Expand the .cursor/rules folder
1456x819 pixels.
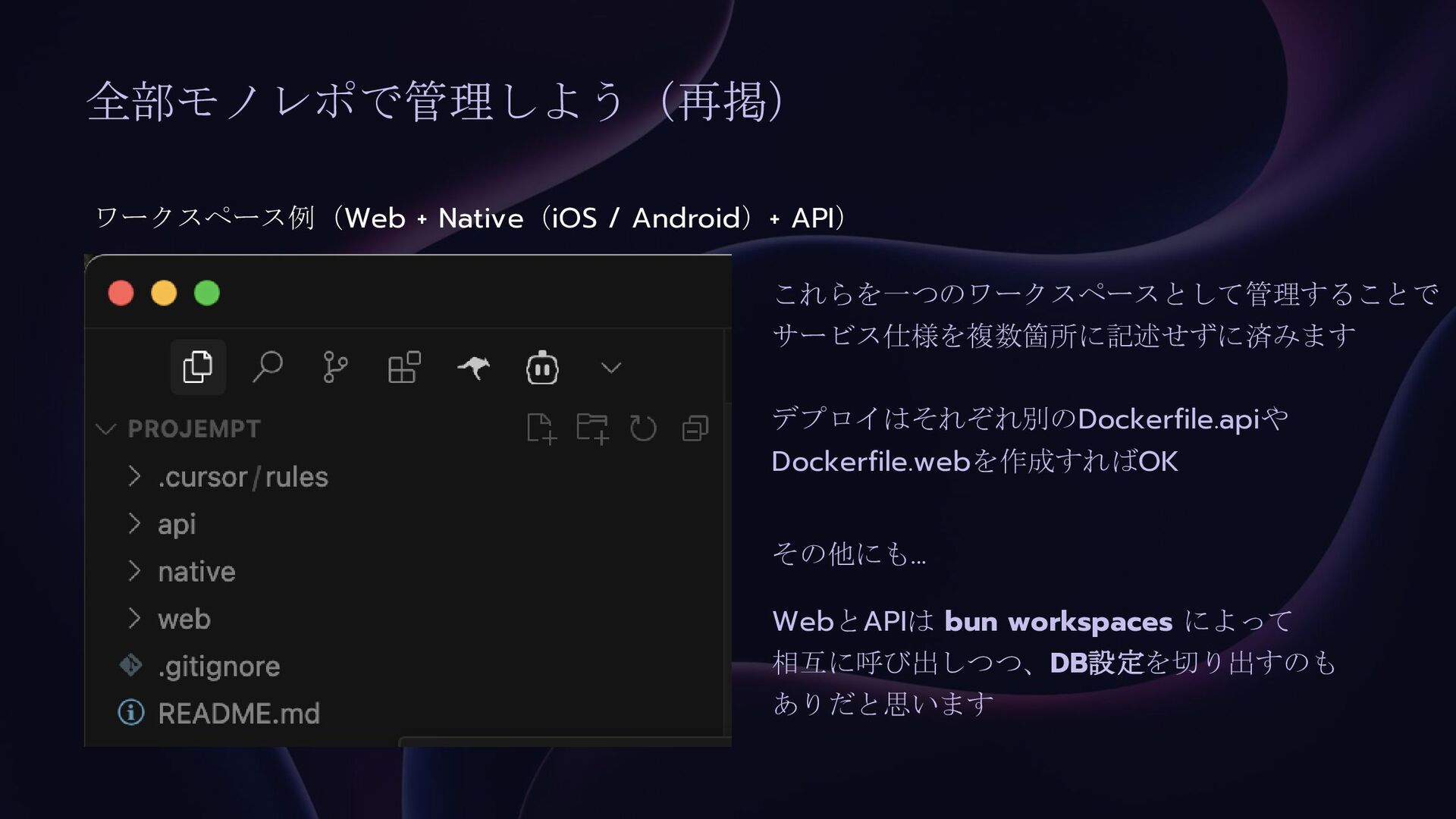(243, 477)
